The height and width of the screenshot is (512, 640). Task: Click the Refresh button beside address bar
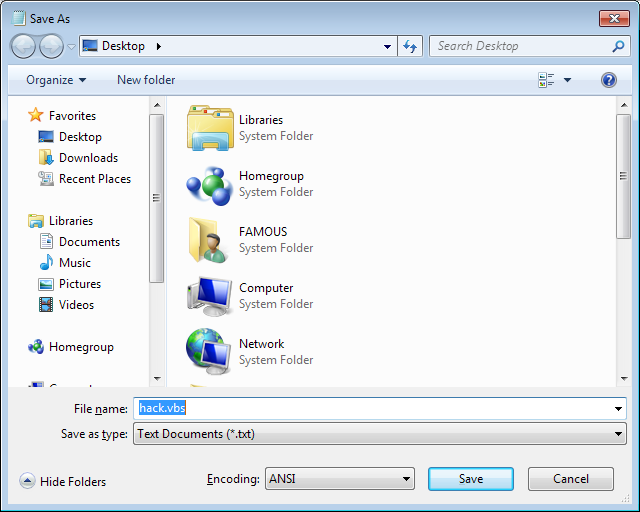tap(410, 46)
